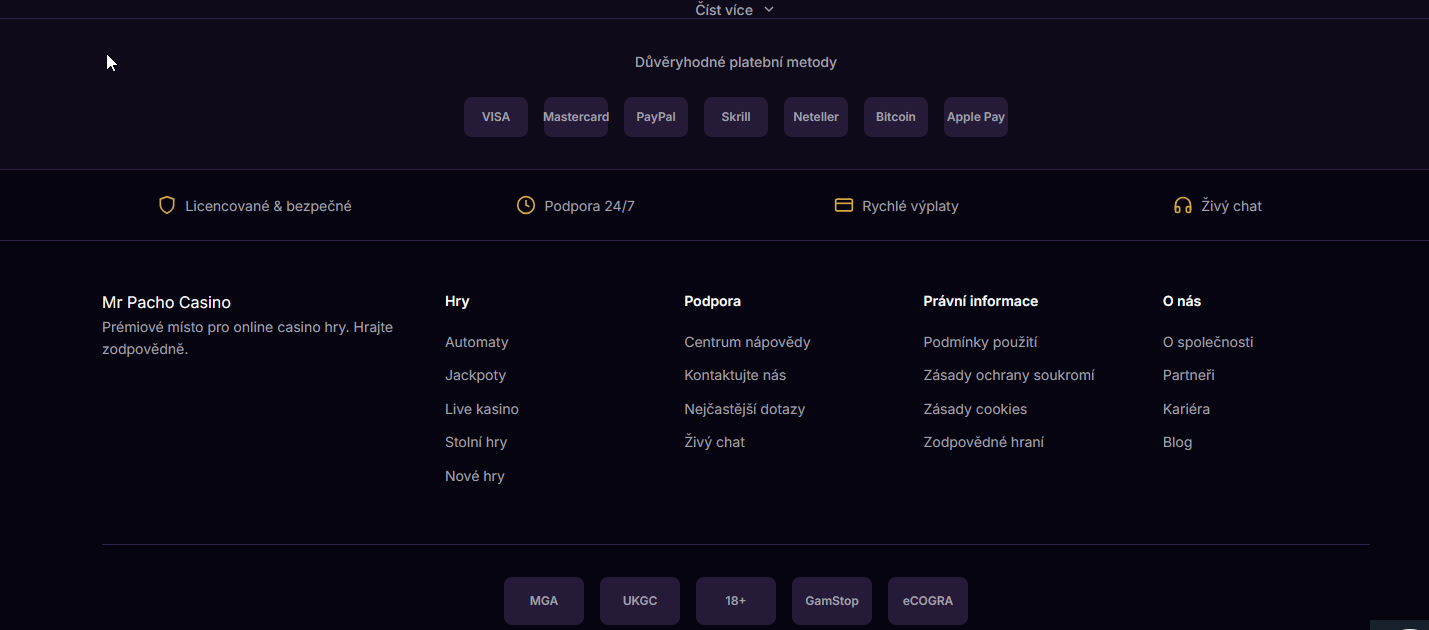The image size is (1429, 630).
Task: Click the MGA license badge
Action: tap(544, 601)
